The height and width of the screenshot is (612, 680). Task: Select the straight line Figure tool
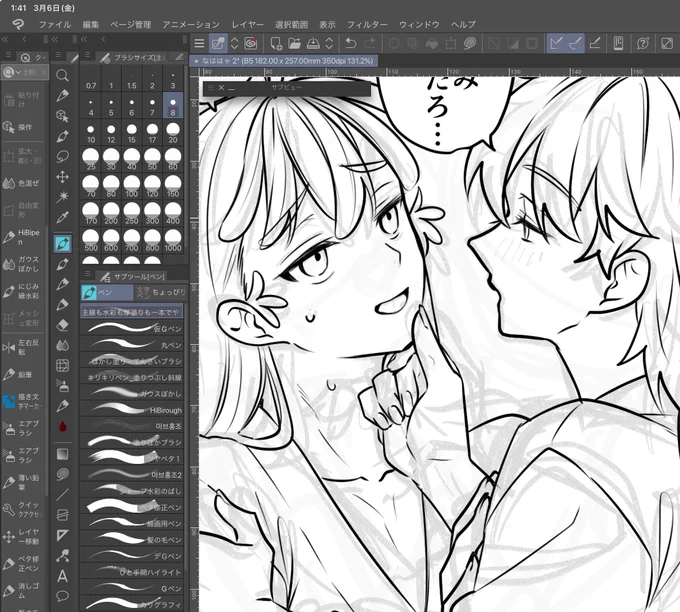click(62, 494)
